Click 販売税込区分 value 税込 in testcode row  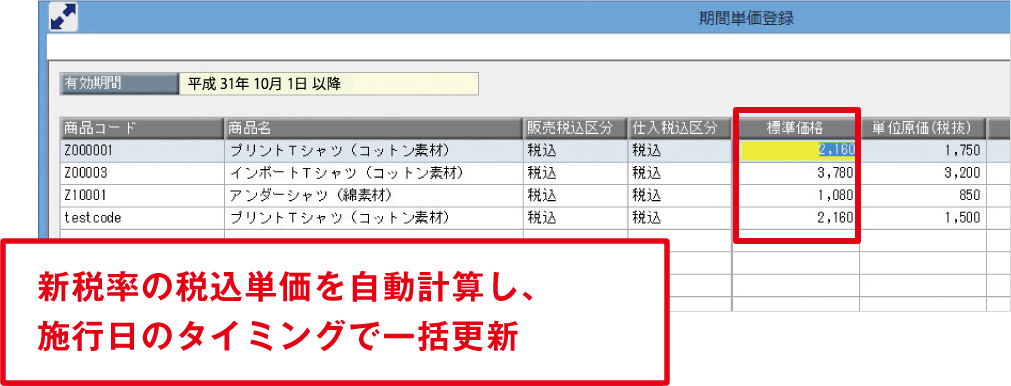coord(576,218)
